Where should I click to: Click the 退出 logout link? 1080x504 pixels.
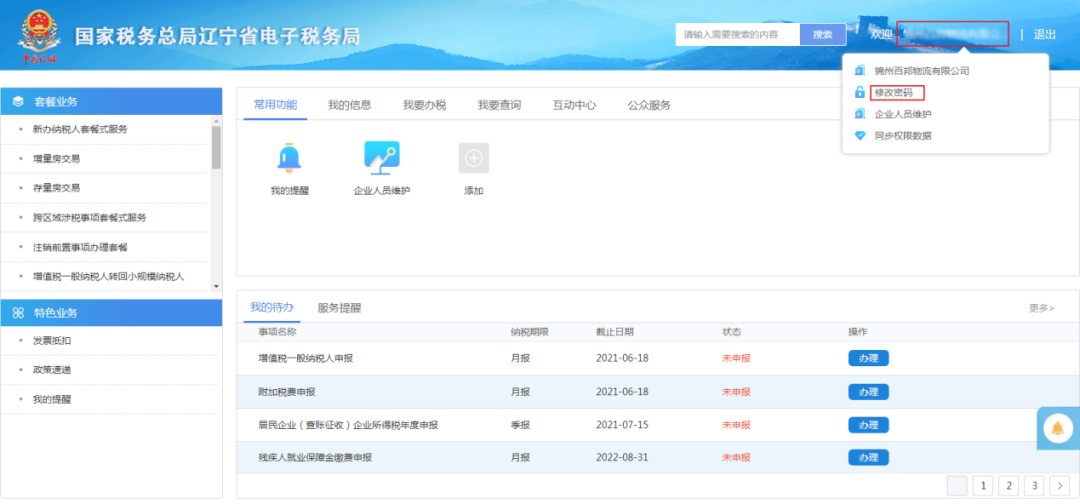1044,34
